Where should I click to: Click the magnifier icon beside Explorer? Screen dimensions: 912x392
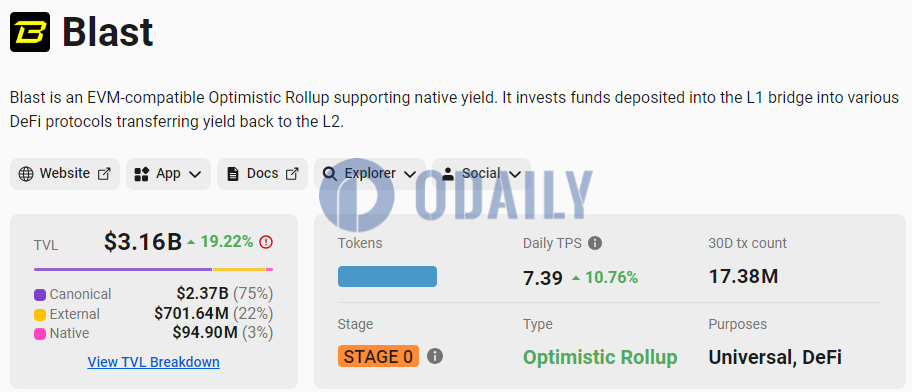(330, 174)
